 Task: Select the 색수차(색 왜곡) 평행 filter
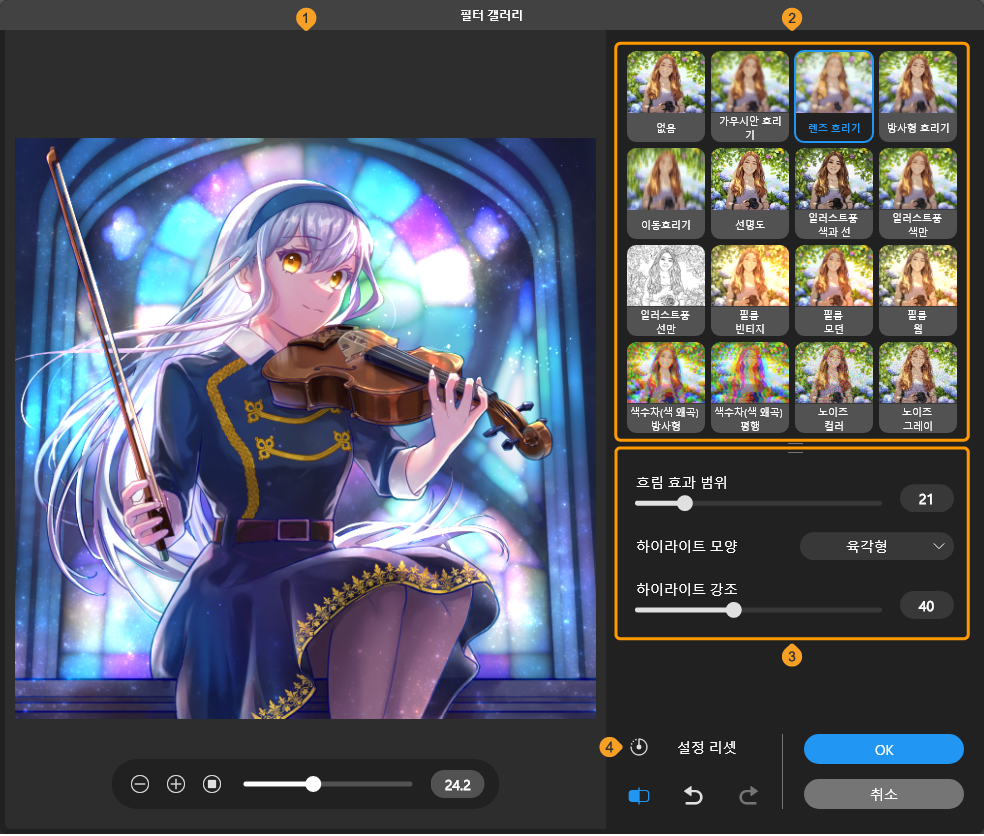[750, 387]
